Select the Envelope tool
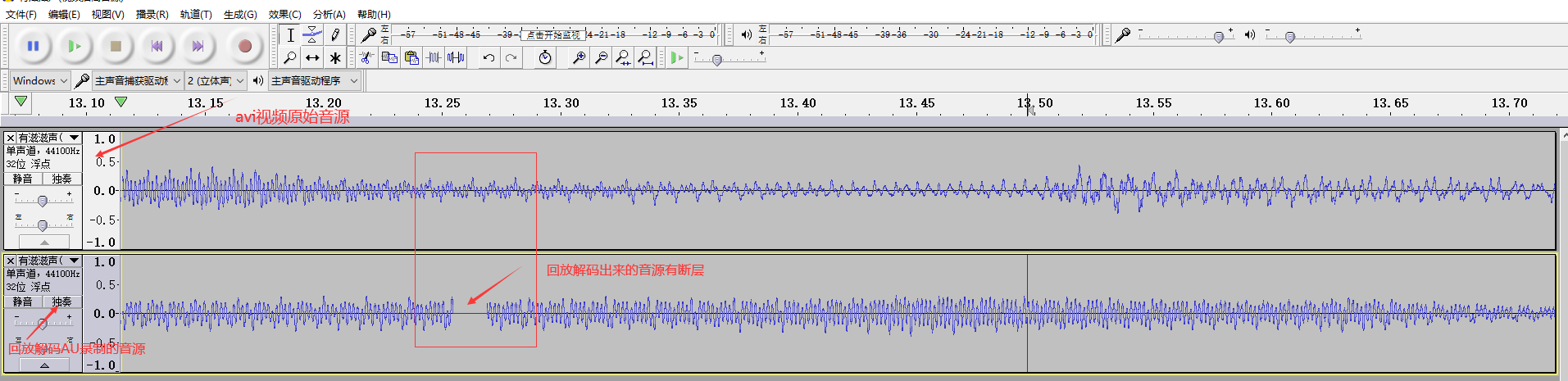Viewport: 1568px width, 381px height. tap(312, 35)
